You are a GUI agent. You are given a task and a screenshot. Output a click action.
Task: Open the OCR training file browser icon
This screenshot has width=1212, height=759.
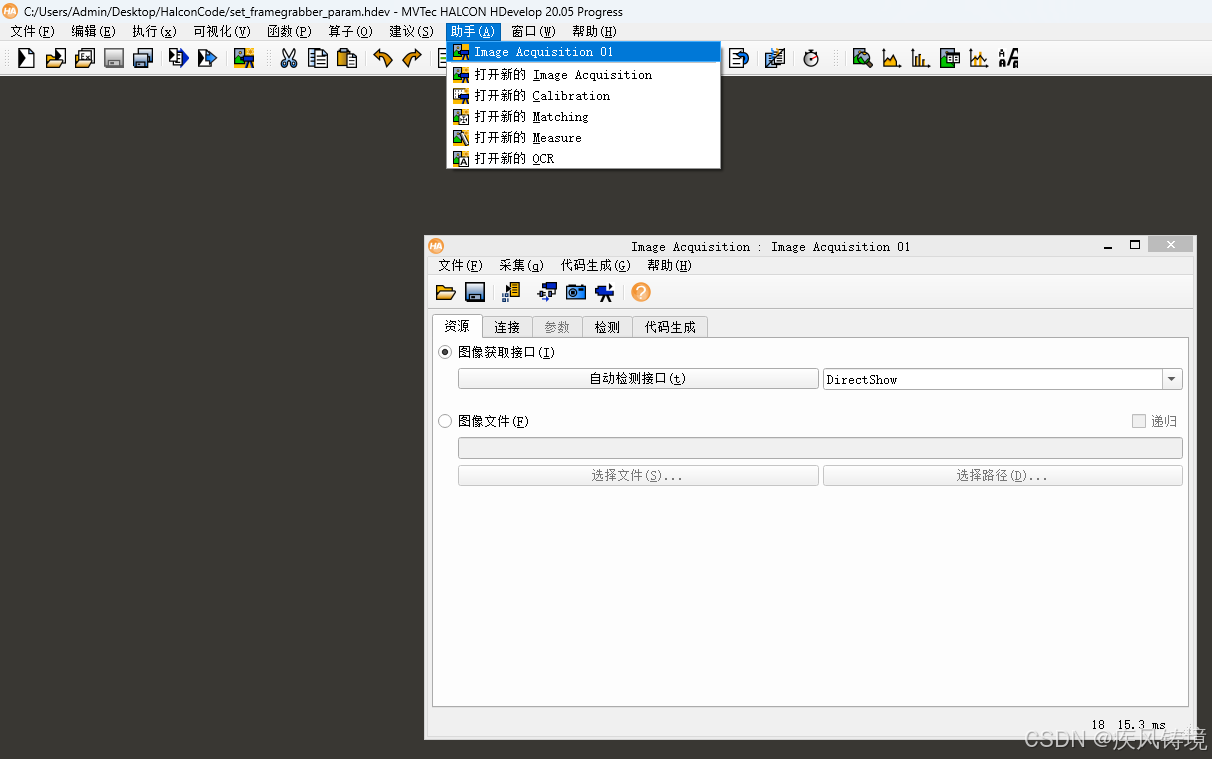pos(1008,58)
